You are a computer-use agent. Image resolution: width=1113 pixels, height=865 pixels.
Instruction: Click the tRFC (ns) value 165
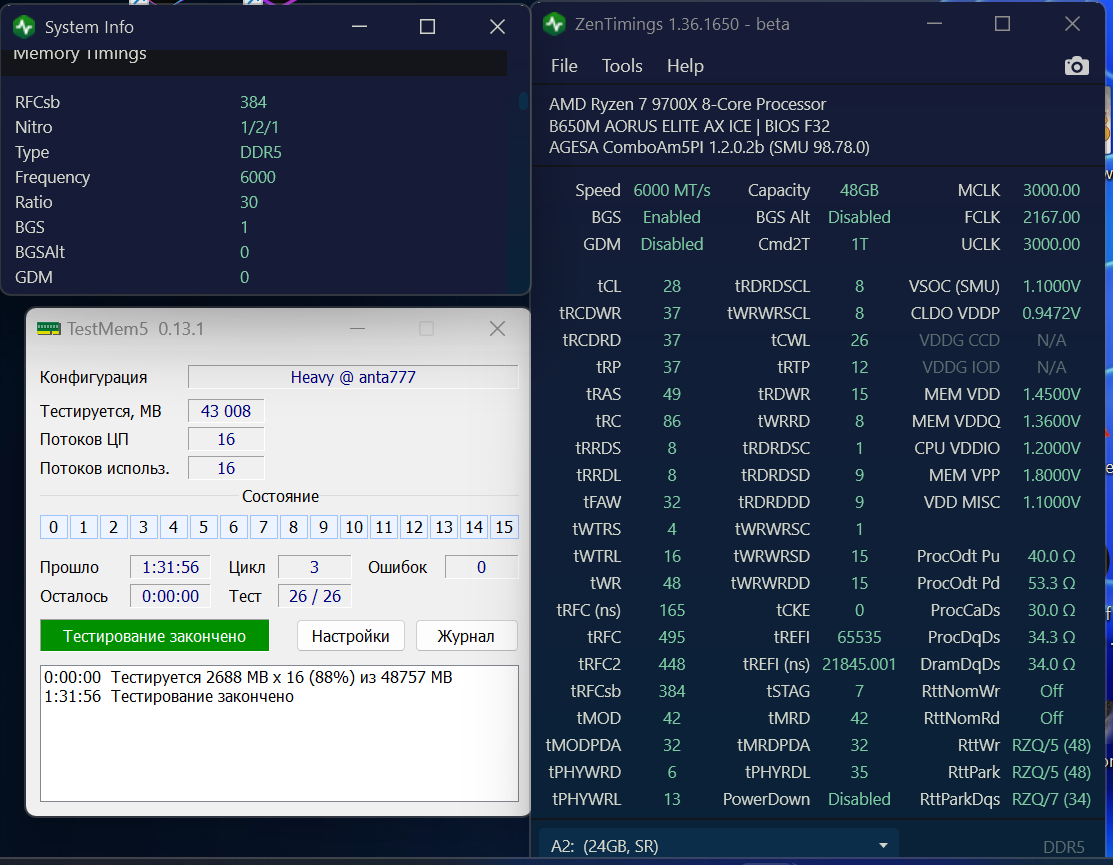(671, 610)
